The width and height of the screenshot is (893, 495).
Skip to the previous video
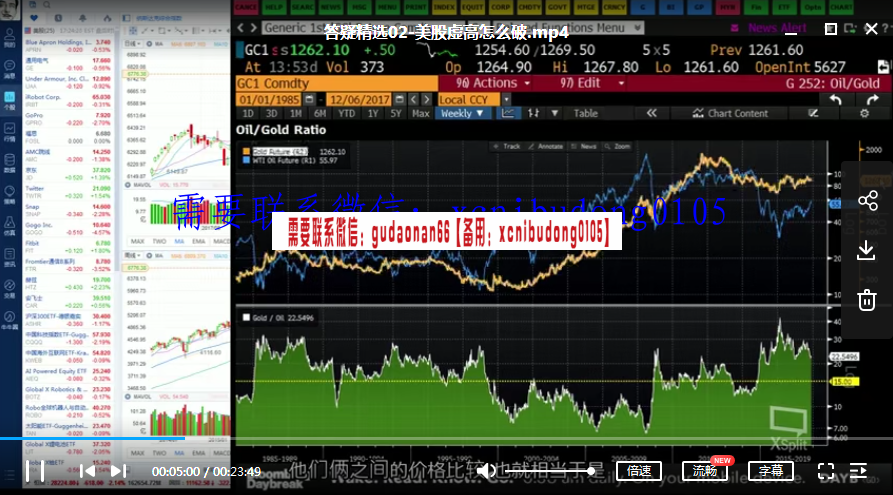pyautogui.click(x=87, y=471)
